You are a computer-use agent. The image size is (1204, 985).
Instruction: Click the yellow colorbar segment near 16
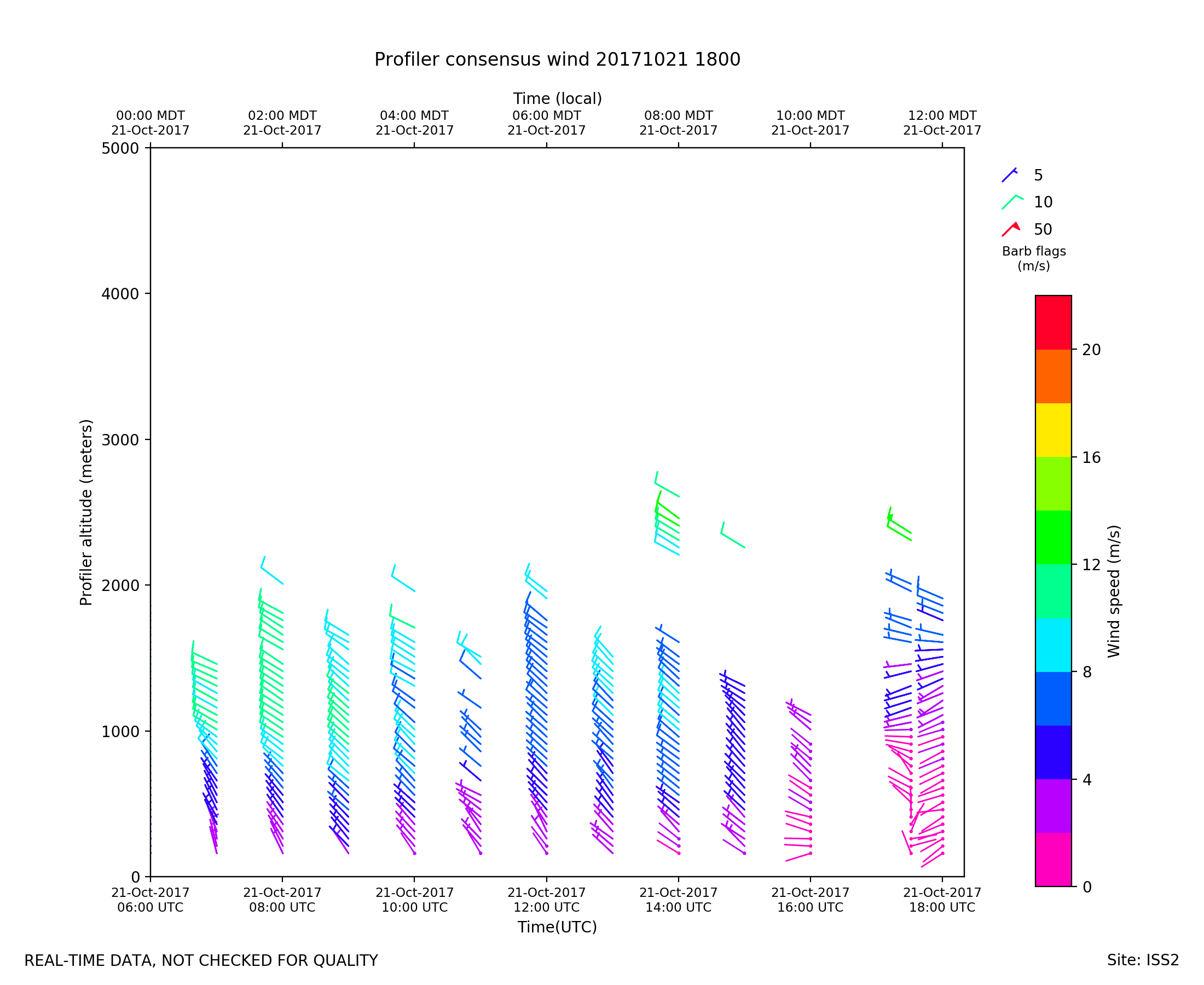pos(1053,430)
